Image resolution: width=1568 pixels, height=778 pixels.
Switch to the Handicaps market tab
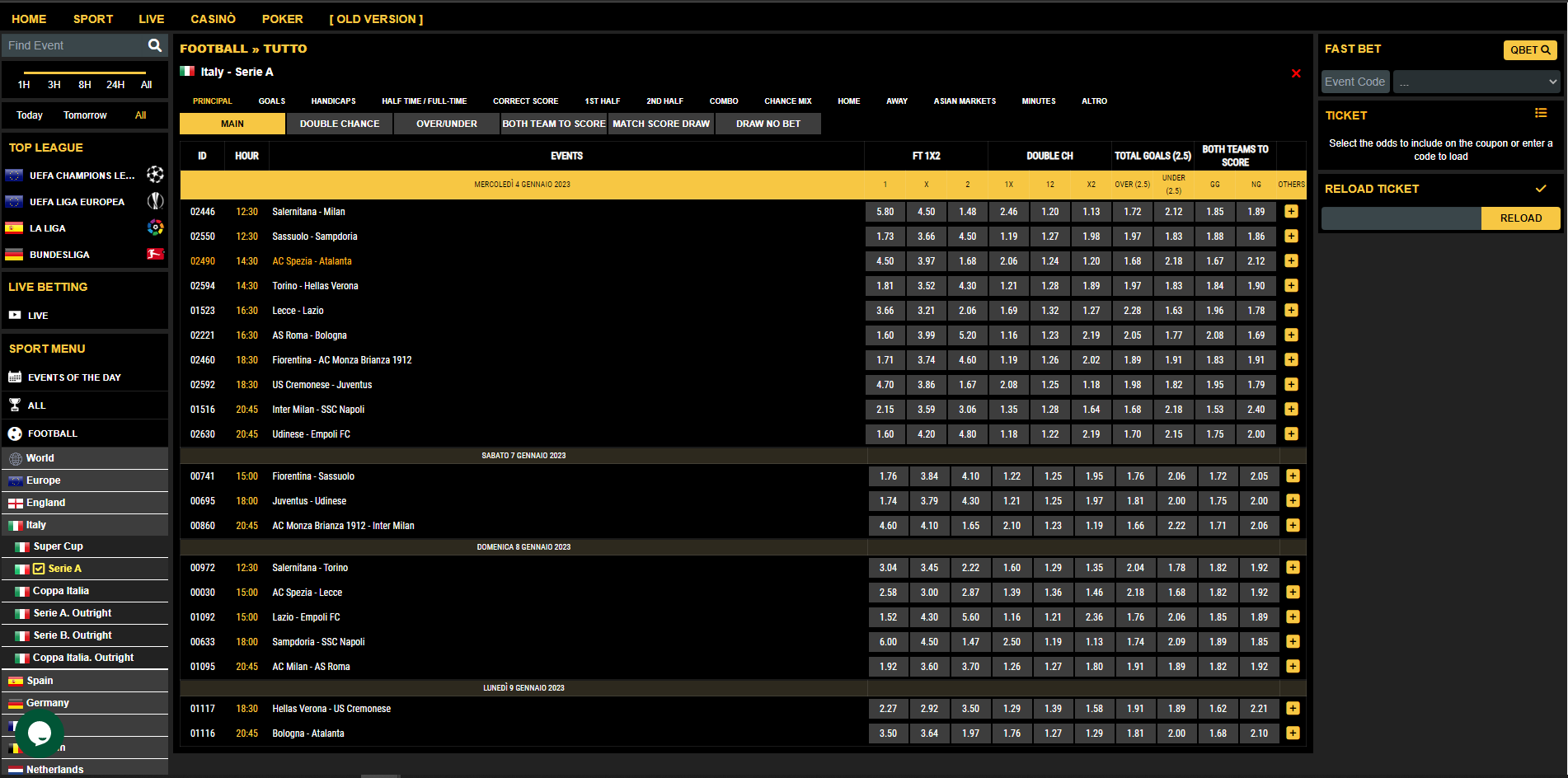[x=334, y=101]
